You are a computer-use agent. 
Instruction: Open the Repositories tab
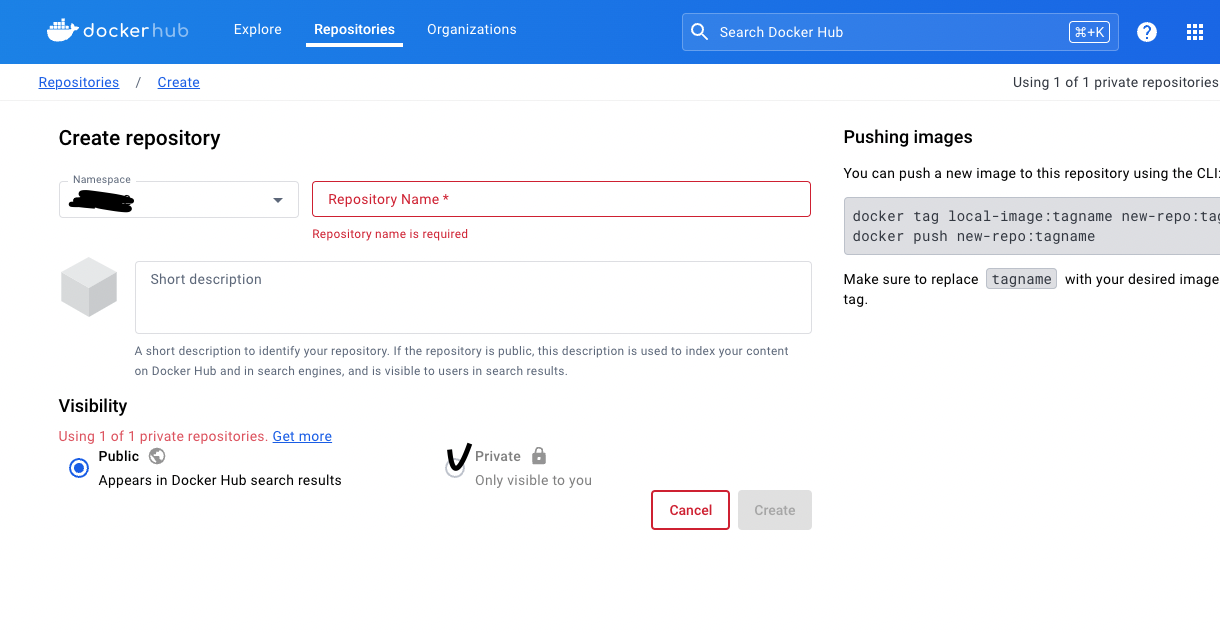(354, 30)
